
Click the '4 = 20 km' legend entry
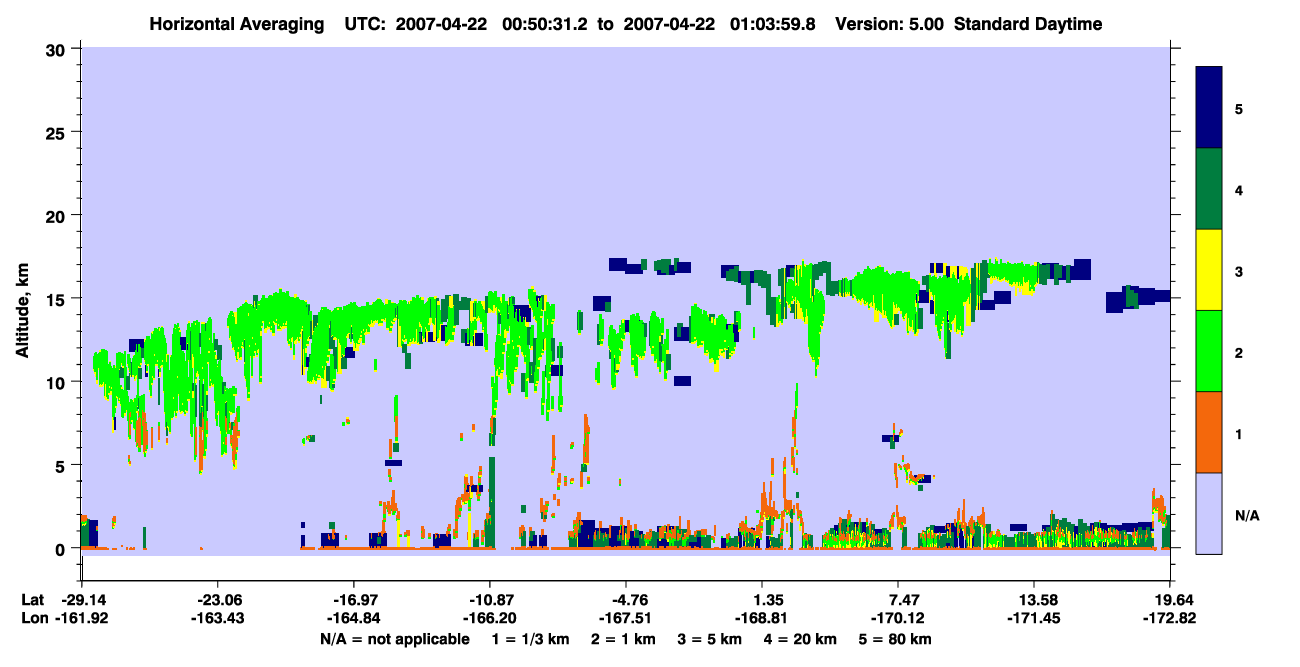coord(800,639)
